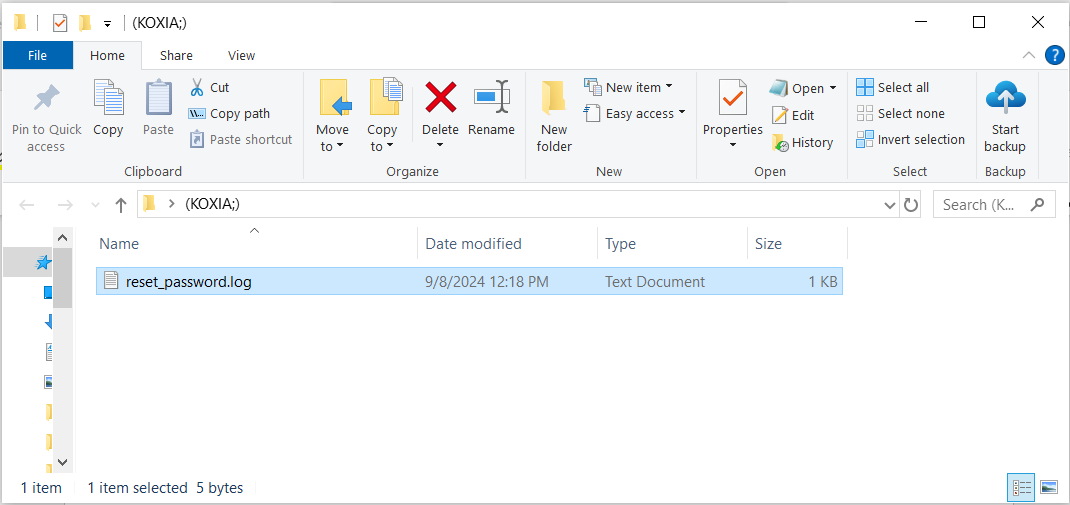Click Properties icon in title bar toolbar

tap(60, 23)
